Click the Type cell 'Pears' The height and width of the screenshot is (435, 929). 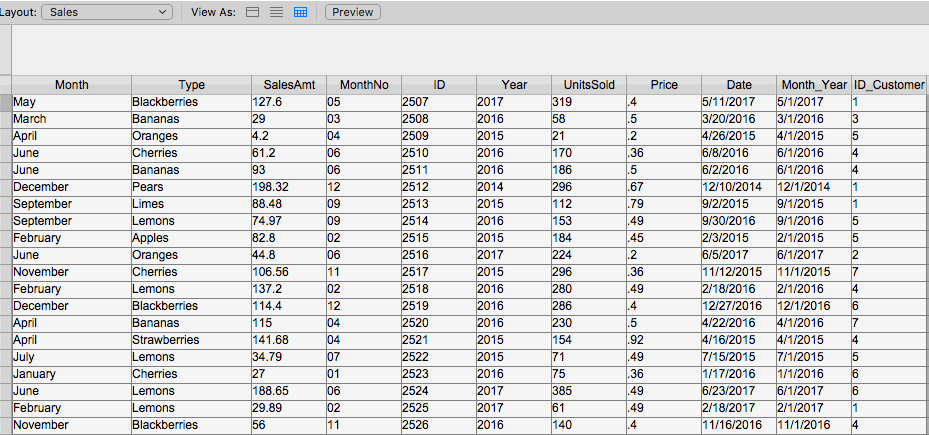191,187
